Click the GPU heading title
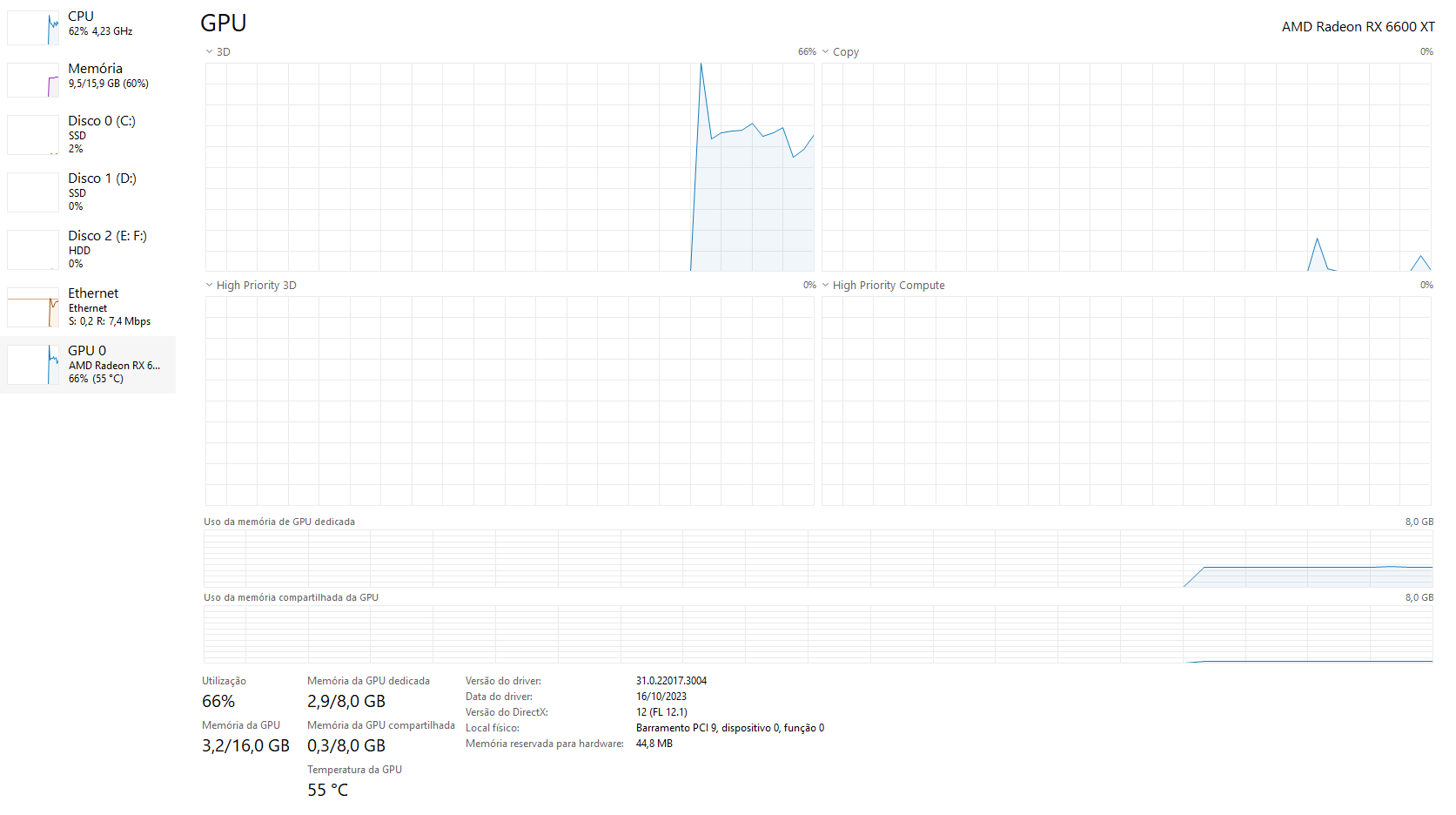Screen dimensions: 1456x815 [224, 24]
